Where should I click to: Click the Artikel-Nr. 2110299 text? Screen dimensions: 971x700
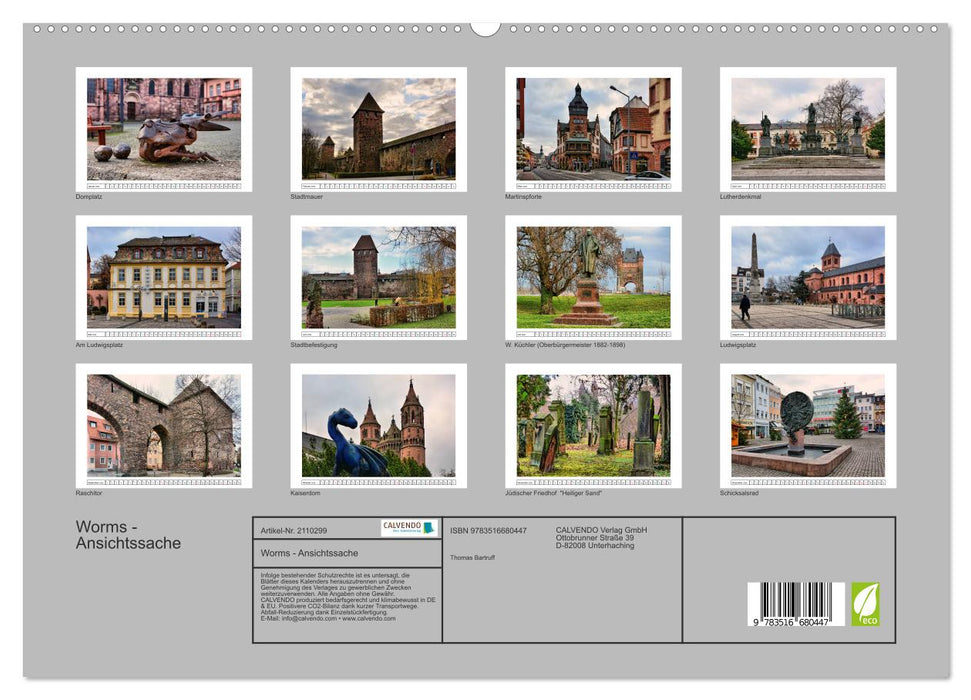[x=296, y=529]
